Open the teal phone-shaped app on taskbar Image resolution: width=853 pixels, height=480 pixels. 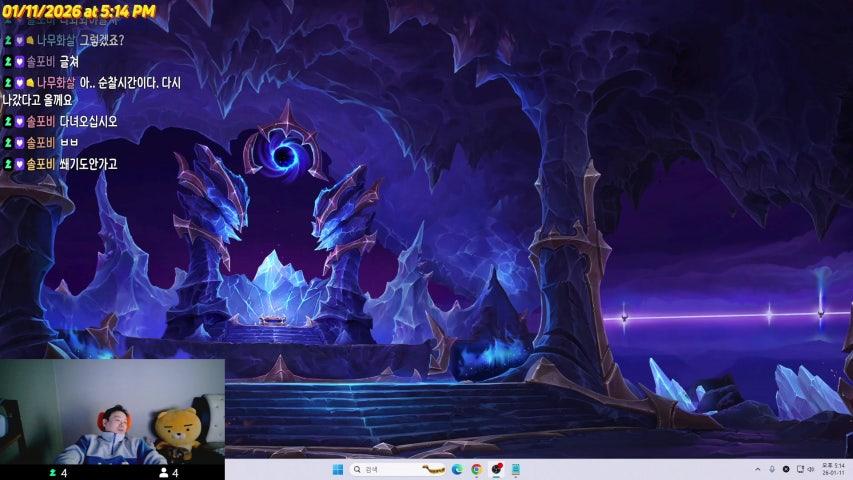tap(516, 469)
